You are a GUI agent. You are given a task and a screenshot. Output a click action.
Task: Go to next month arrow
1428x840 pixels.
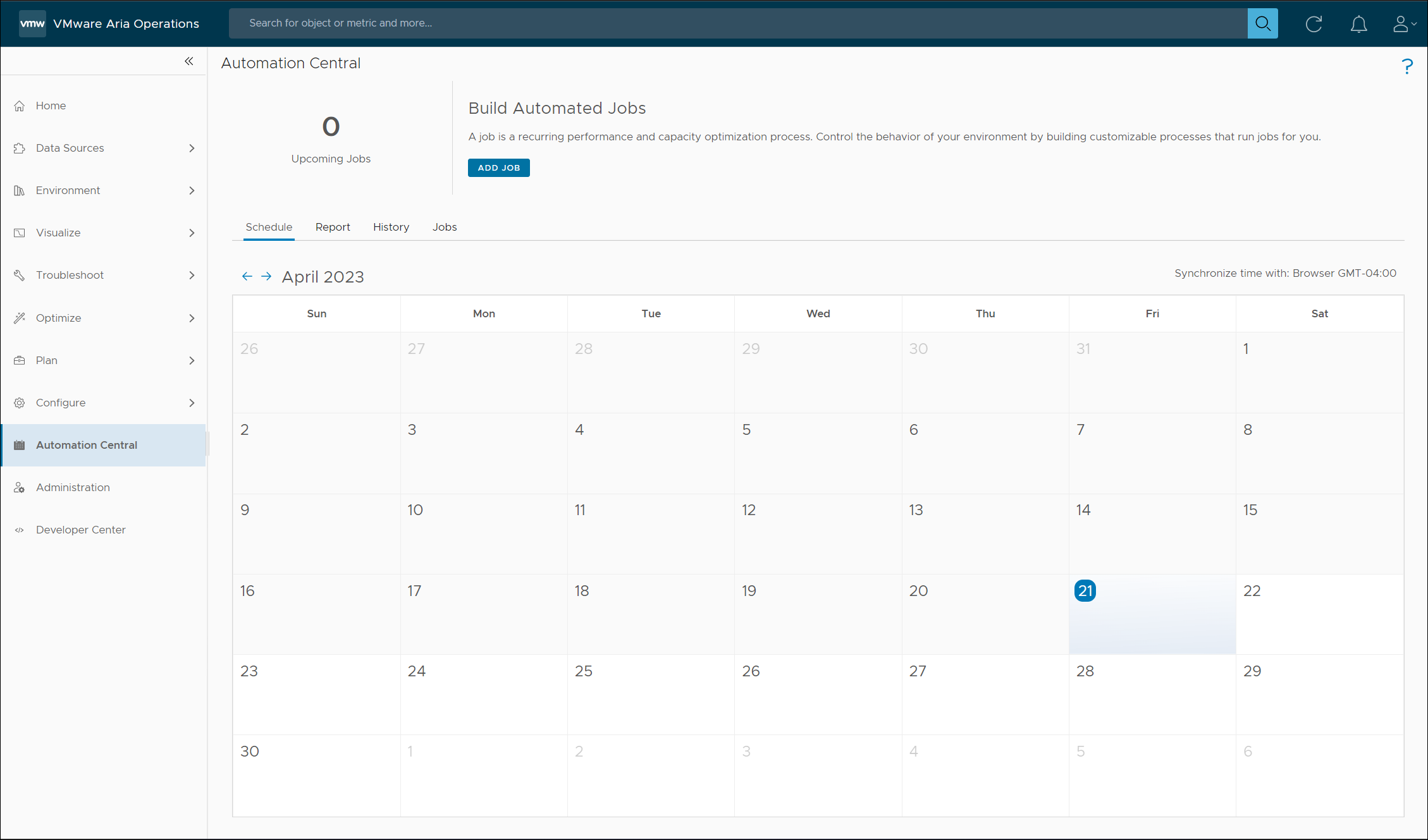pyautogui.click(x=266, y=277)
